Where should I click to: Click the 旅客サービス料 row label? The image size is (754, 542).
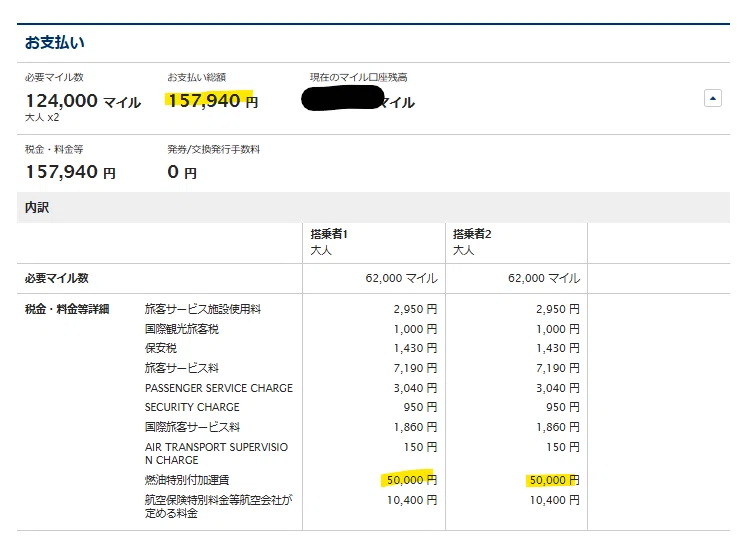[181, 368]
